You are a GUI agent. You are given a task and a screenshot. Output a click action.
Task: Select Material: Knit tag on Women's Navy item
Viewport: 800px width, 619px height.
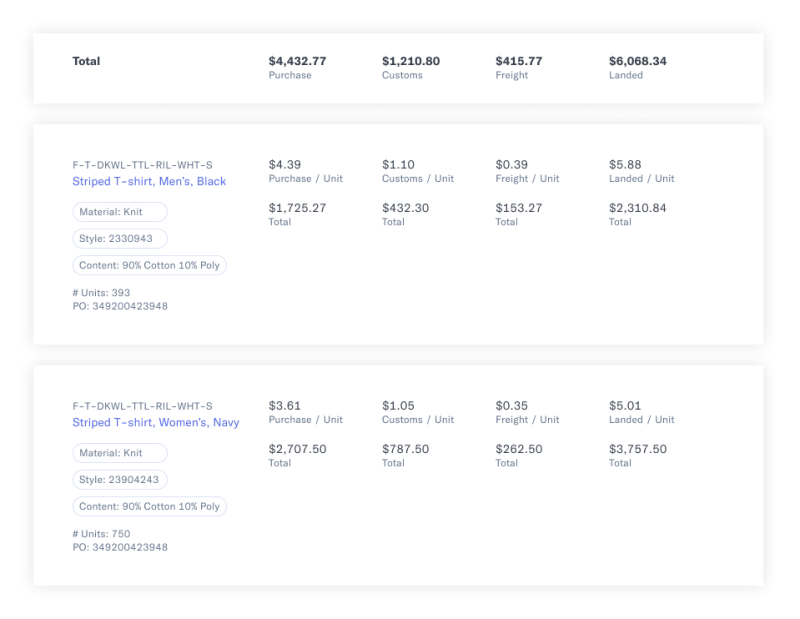coord(120,453)
